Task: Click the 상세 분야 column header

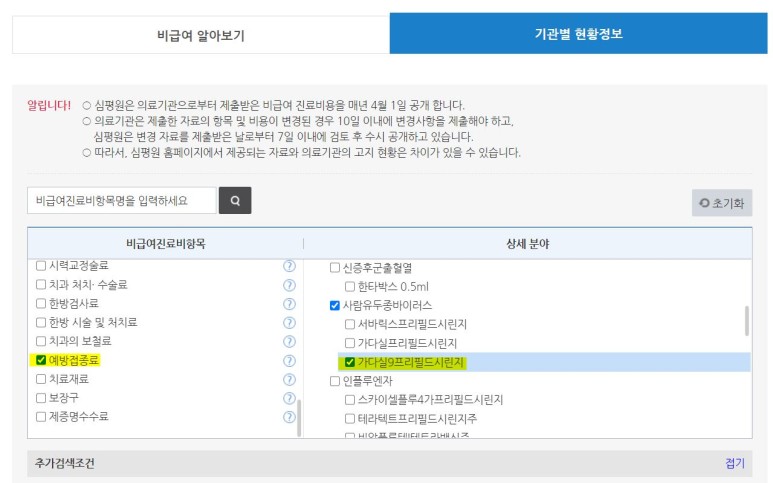Action: [x=527, y=243]
